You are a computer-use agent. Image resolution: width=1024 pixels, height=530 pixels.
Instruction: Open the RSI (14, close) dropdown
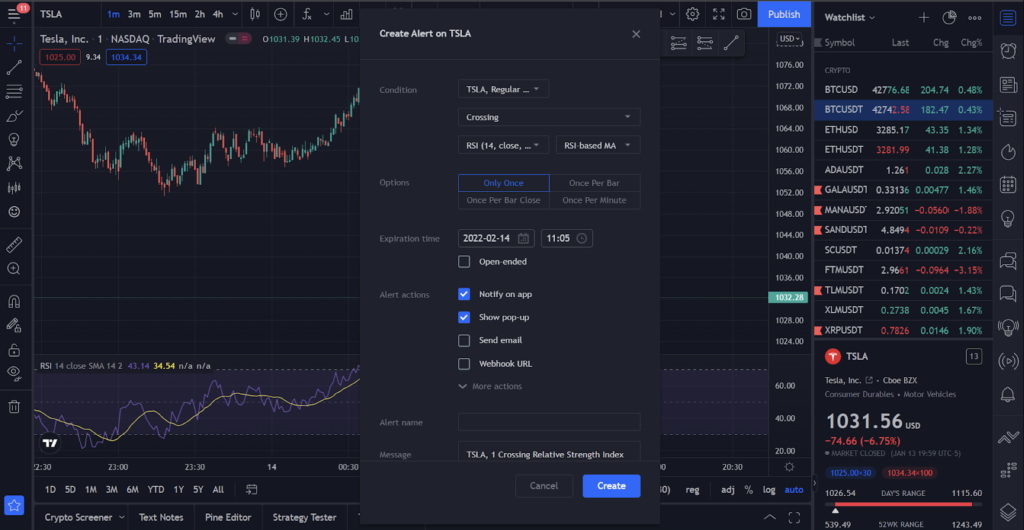click(x=504, y=145)
